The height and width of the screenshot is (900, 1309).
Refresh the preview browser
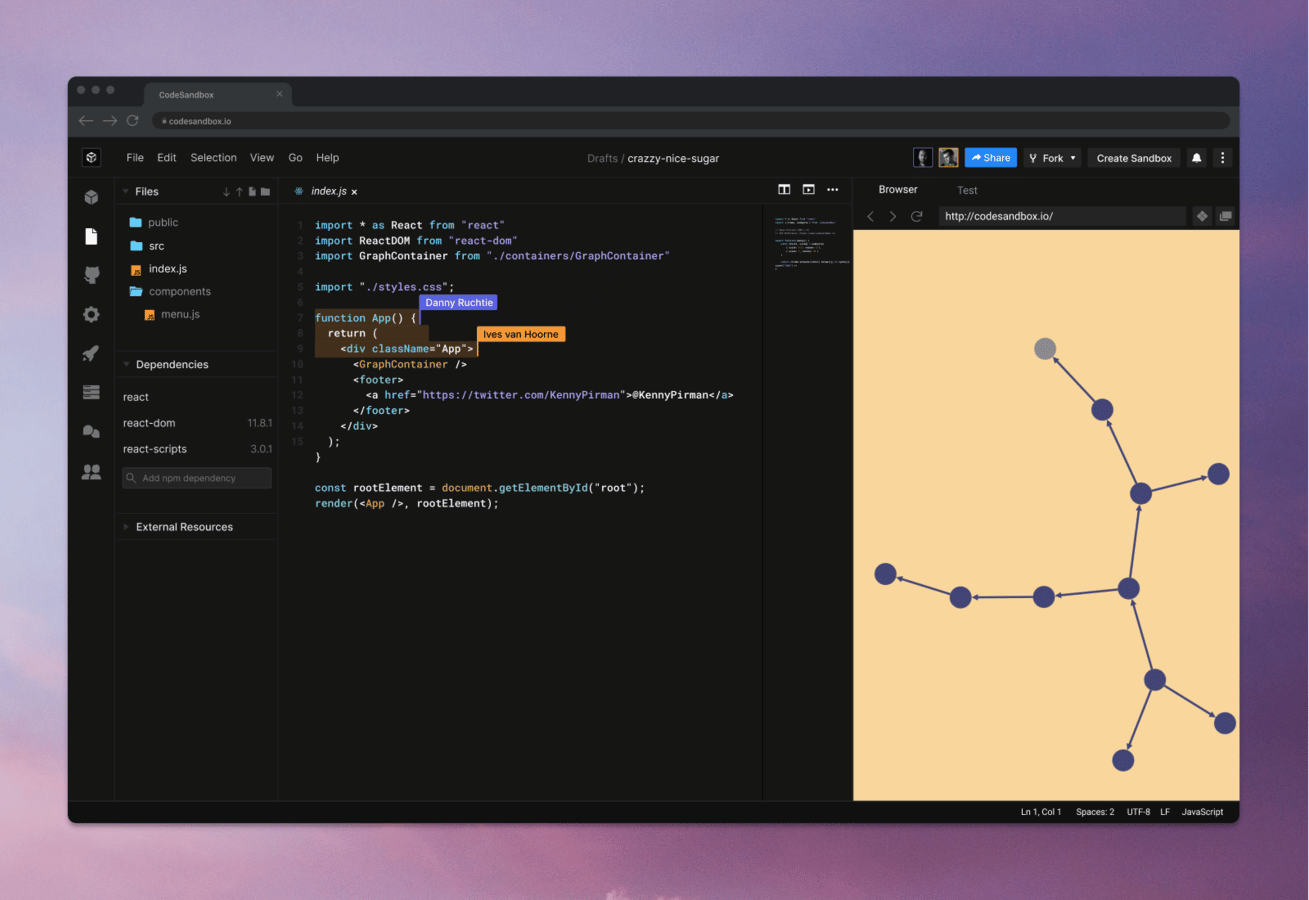pos(916,216)
